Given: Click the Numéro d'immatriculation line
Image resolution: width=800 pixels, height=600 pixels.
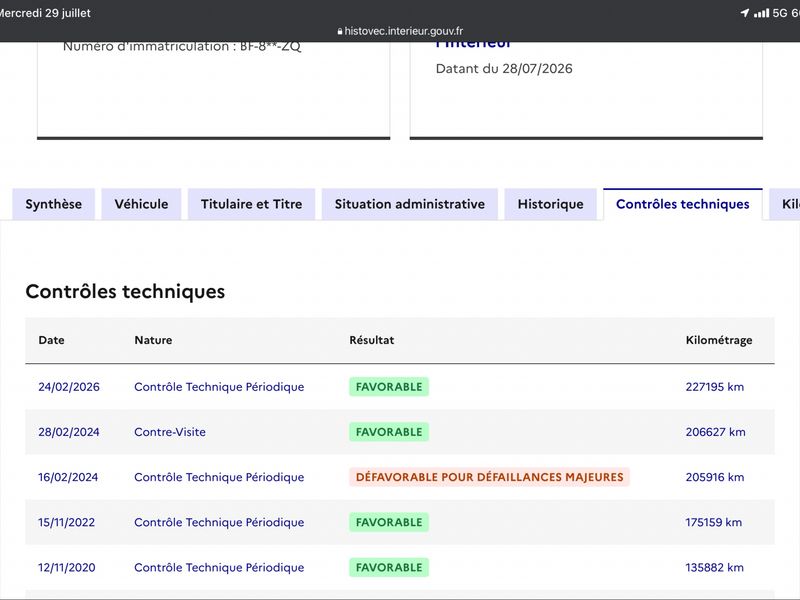Looking at the screenshot, I should click(x=182, y=46).
